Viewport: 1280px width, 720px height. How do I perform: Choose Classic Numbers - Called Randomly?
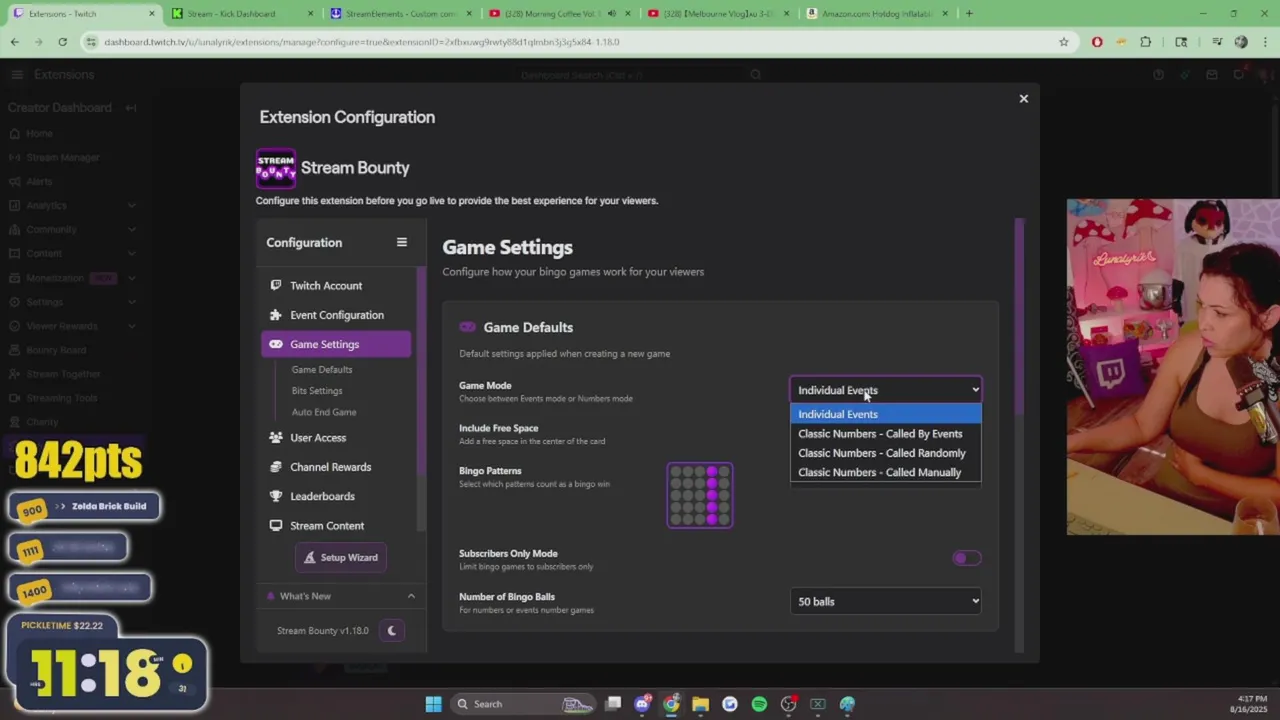[886, 453]
